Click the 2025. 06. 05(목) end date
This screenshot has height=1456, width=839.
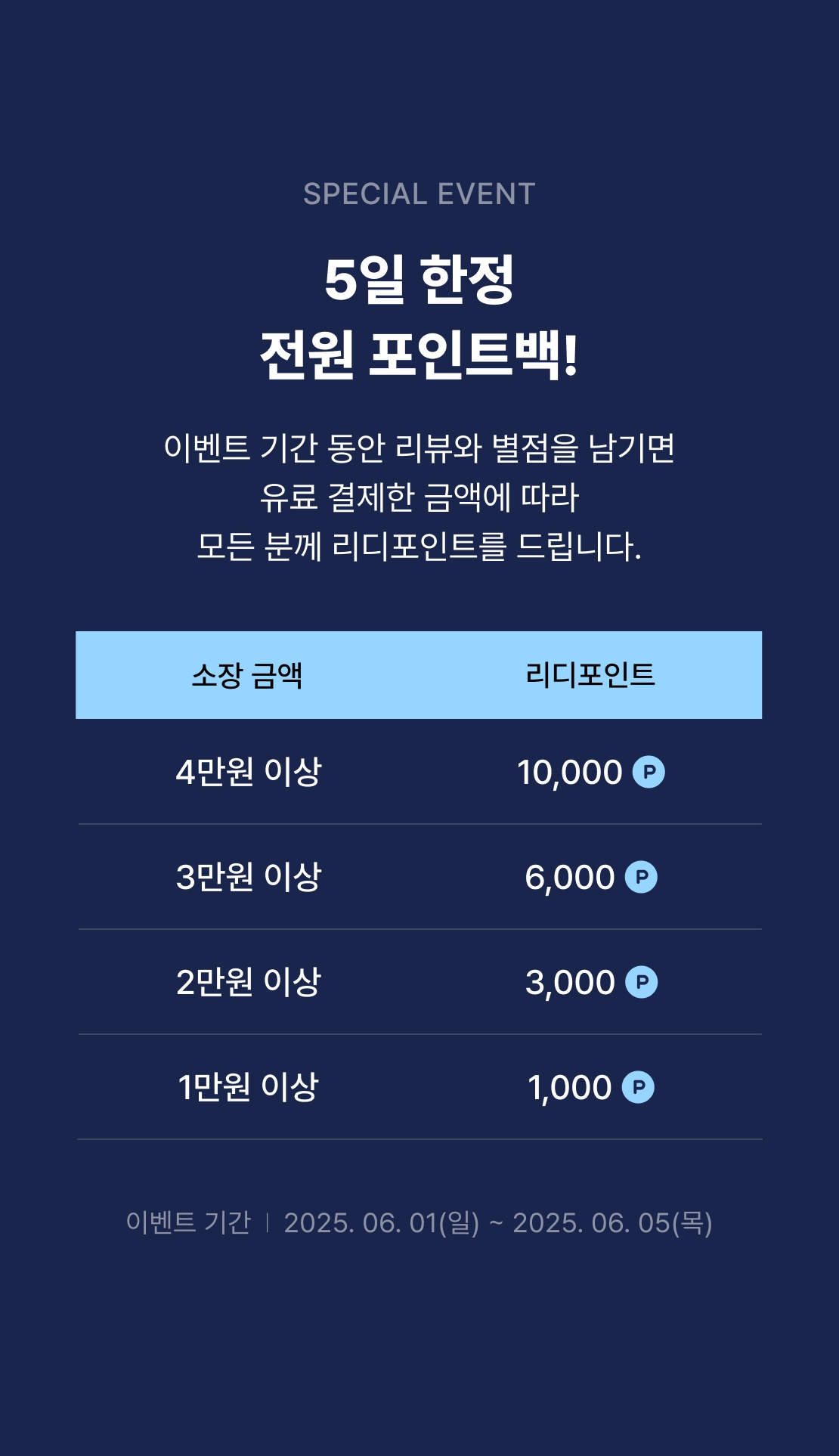pos(612,1223)
